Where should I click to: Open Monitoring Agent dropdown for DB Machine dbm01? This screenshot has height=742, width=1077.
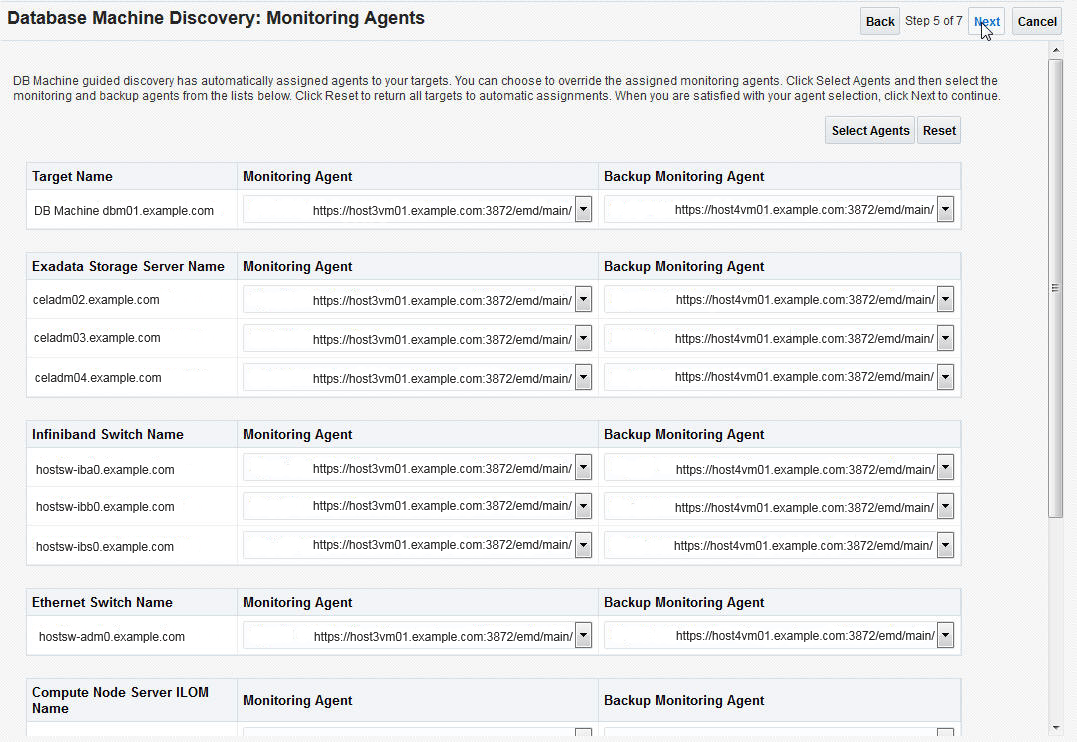tap(583, 209)
